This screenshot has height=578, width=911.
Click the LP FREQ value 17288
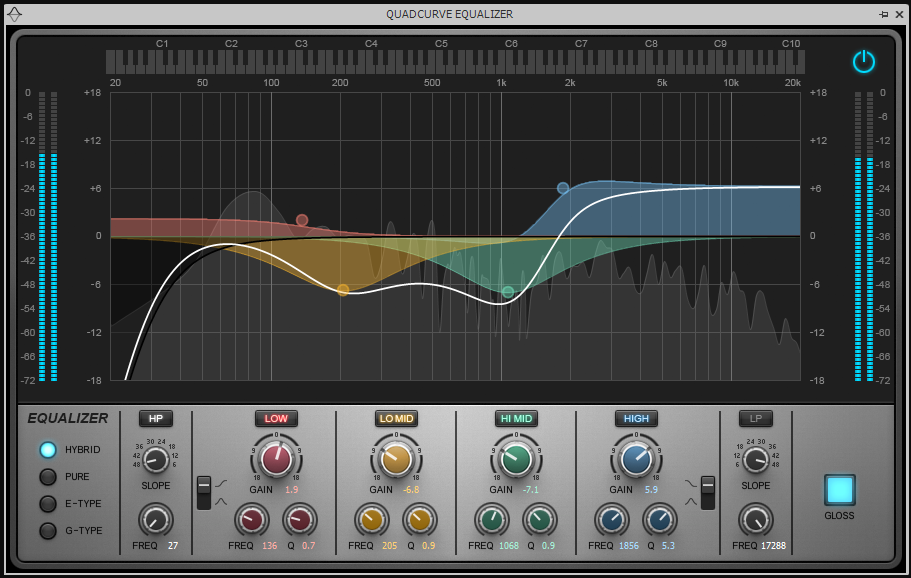pos(773,546)
